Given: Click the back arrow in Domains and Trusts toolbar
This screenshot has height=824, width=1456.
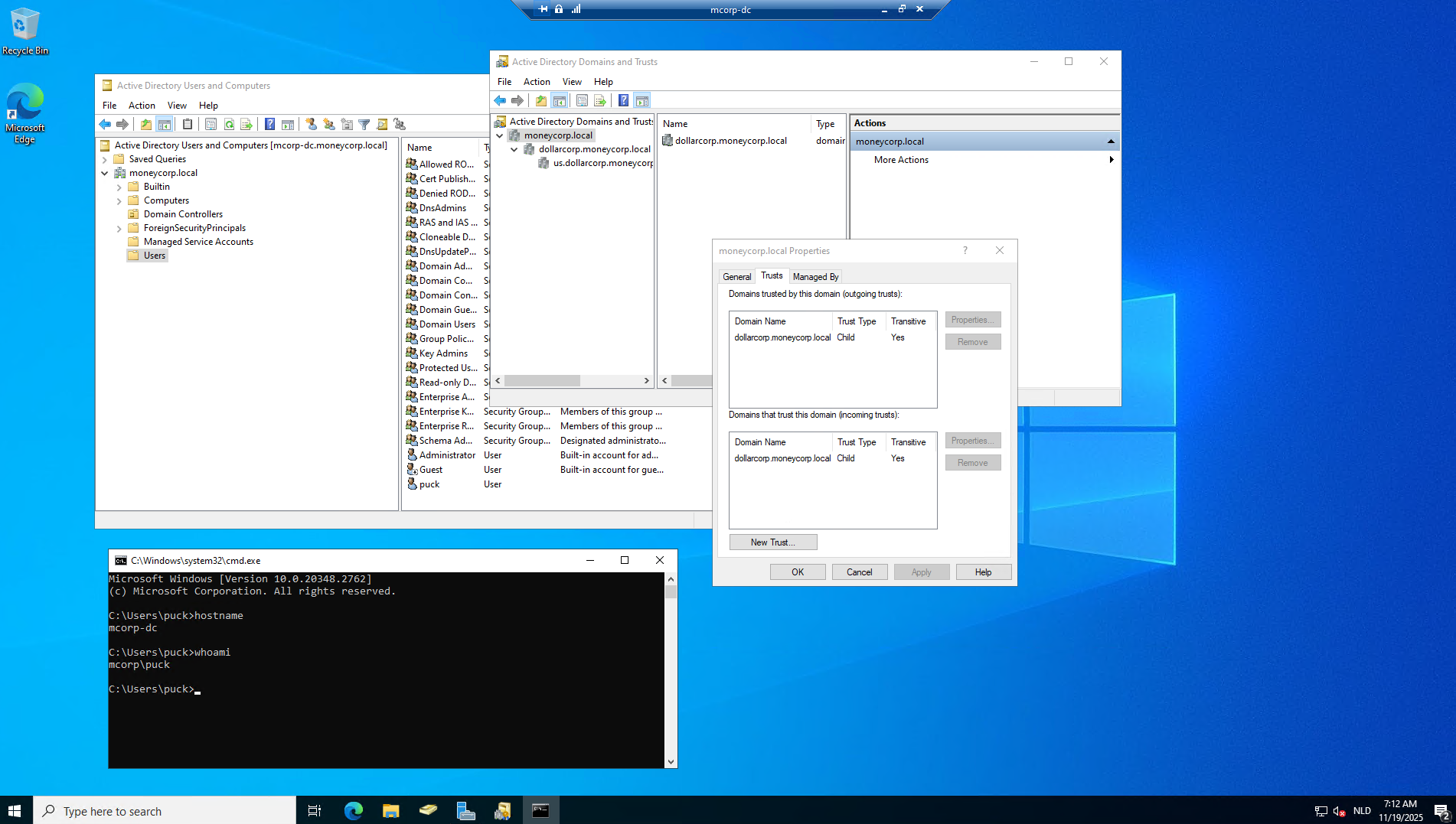Looking at the screenshot, I should (x=500, y=101).
